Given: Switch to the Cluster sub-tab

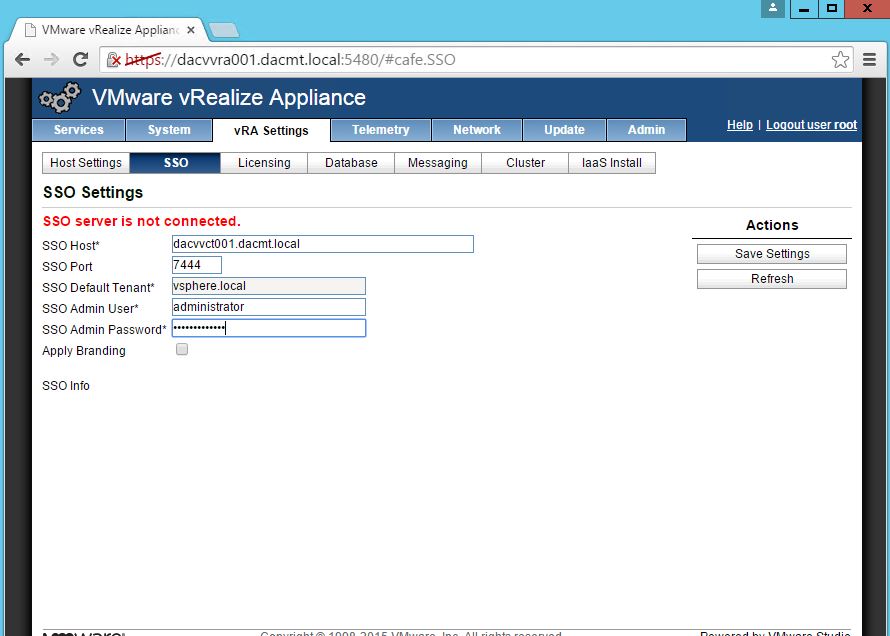Looking at the screenshot, I should point(525,163).
